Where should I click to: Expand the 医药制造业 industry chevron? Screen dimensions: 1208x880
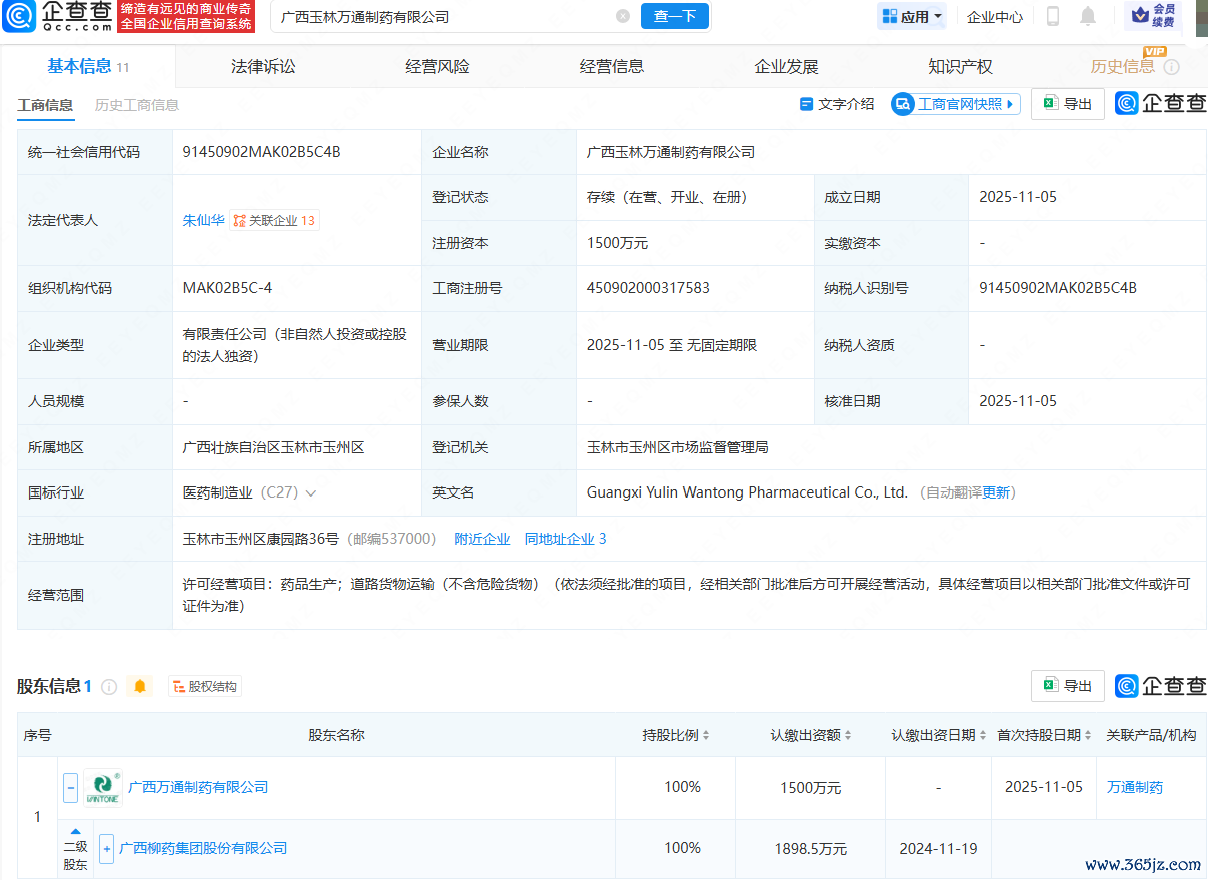(311, 493)
